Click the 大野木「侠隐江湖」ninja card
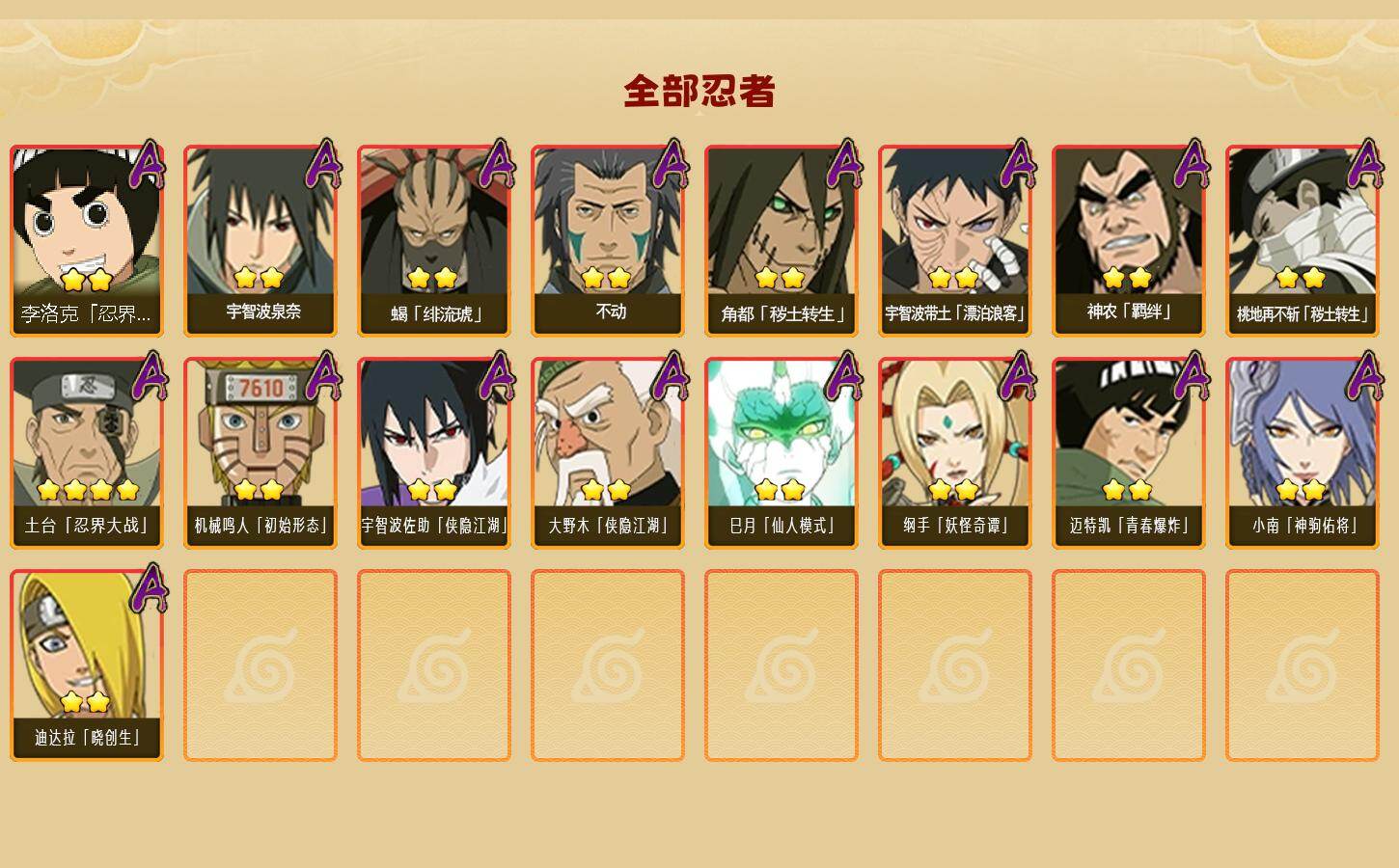The image size is (1399, 868). 608,453
